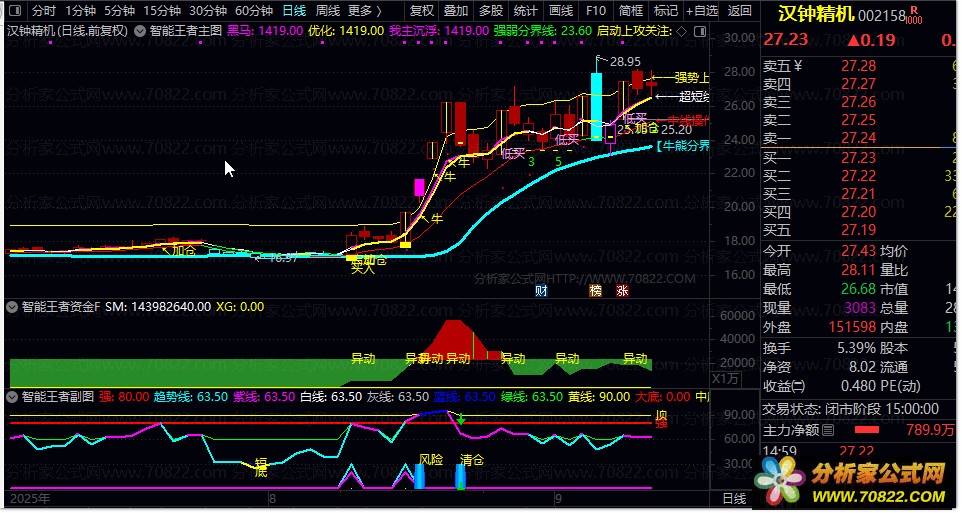
Task: Click the 外盘 value 151598
Action: tap(852, 328)
